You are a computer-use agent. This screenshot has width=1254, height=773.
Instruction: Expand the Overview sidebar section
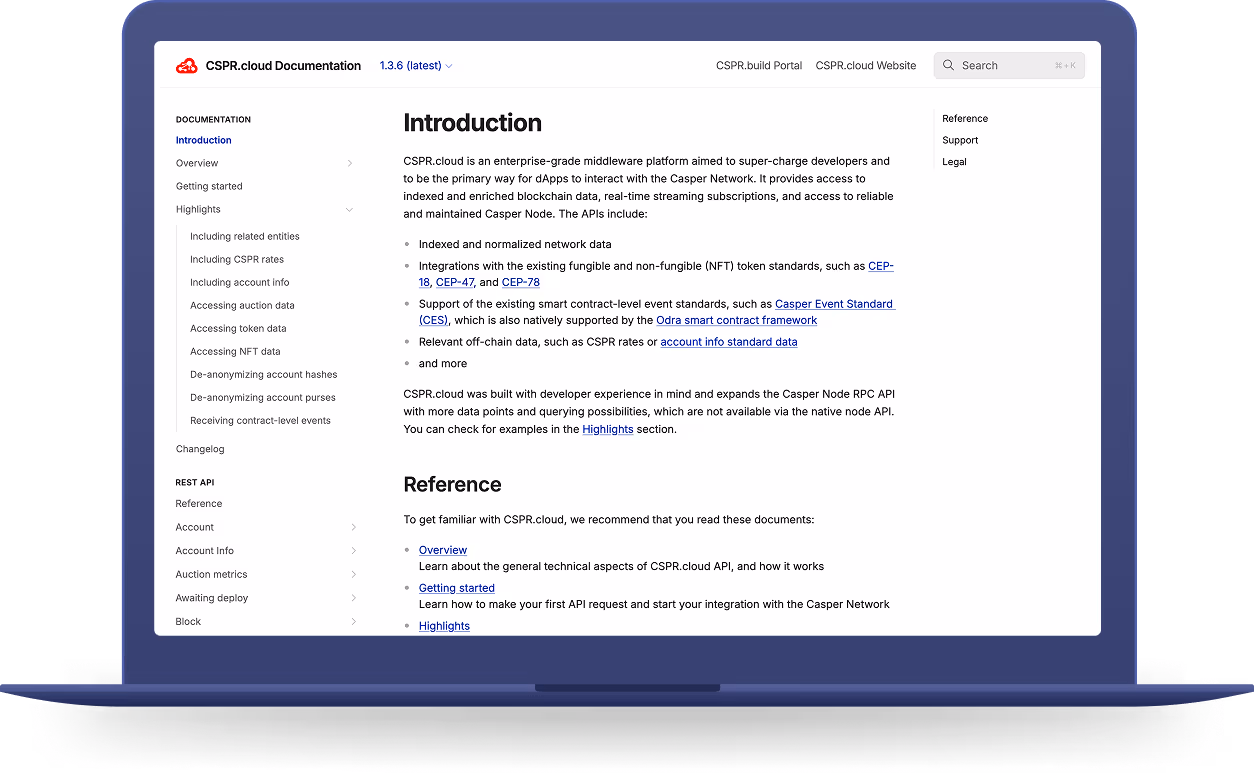(x=350, y=164)
